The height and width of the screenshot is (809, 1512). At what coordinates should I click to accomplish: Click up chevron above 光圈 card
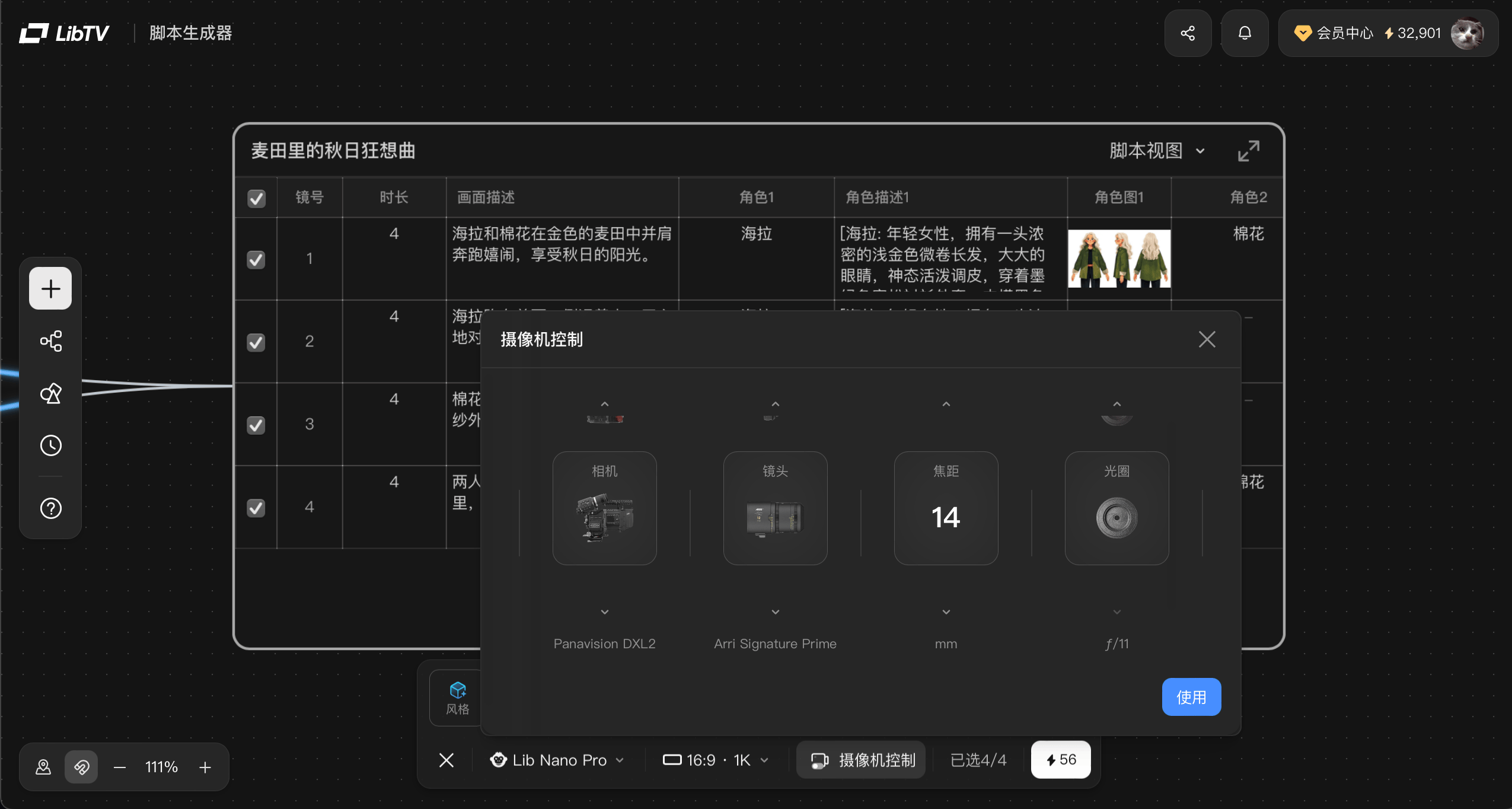[x=1117, y=404]
